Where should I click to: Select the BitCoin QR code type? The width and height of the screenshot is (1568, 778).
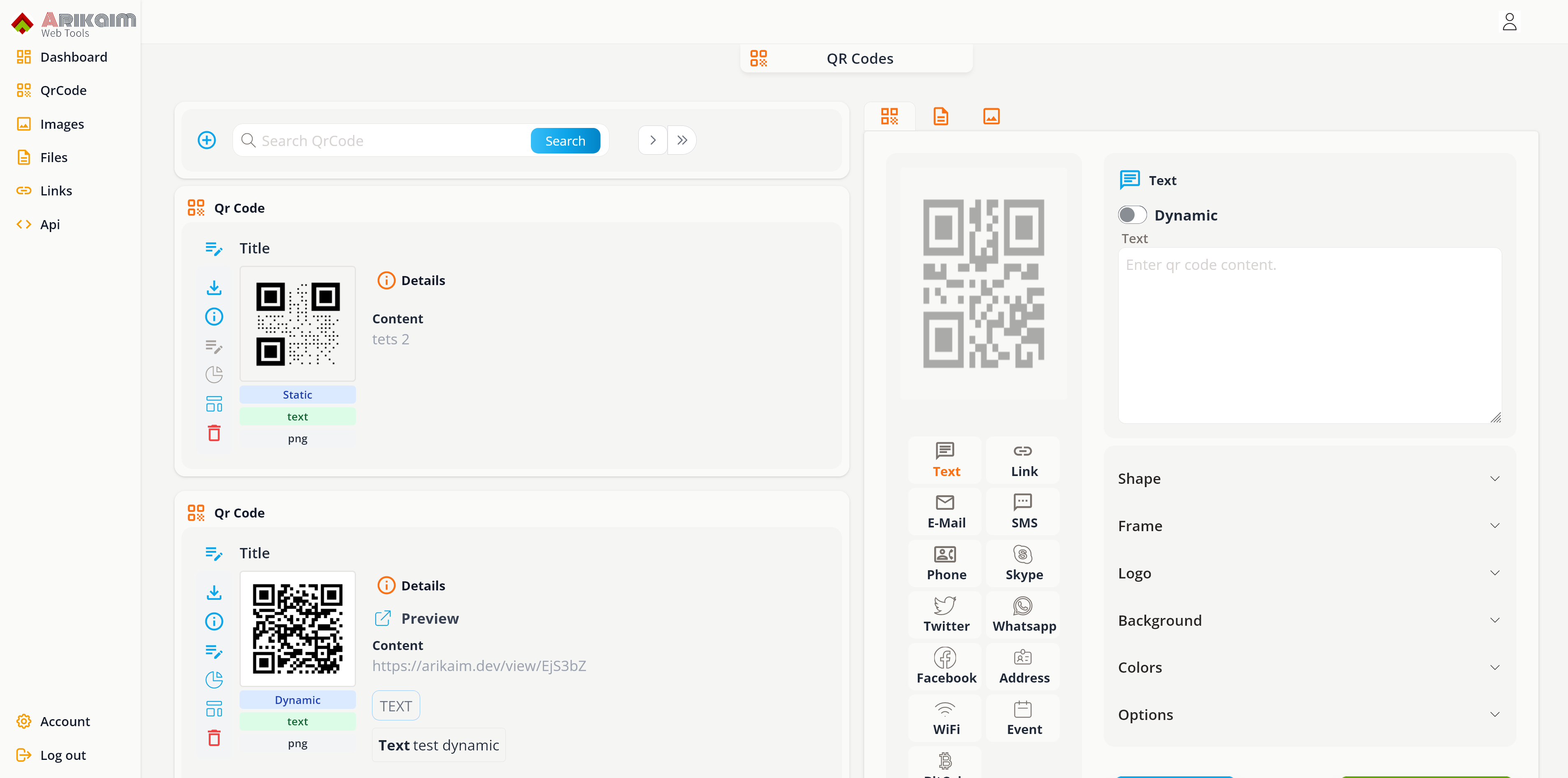(945, 764)
